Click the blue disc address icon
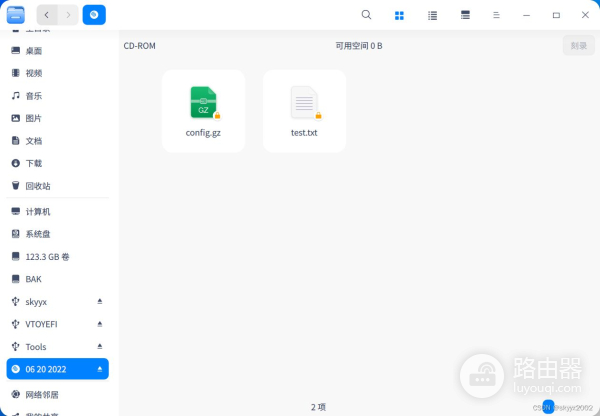 point(94,15)
